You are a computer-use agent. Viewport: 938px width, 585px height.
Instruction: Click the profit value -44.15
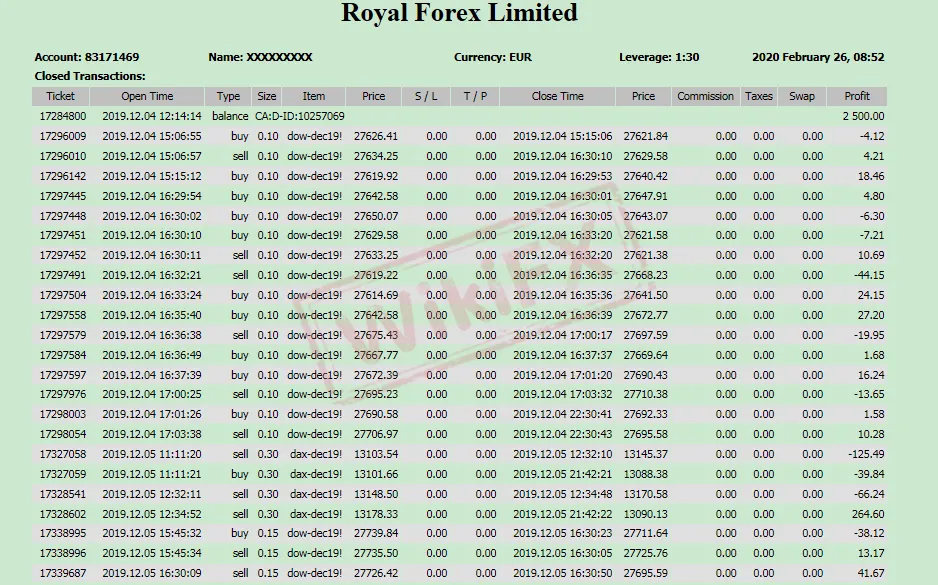[869, 275]
